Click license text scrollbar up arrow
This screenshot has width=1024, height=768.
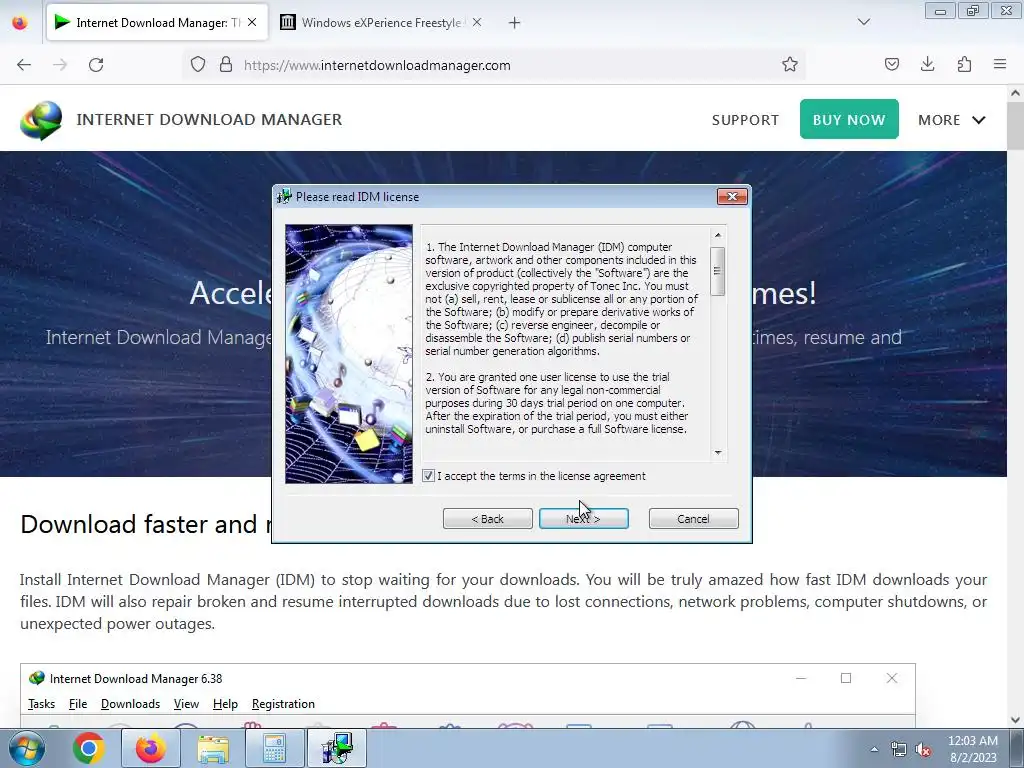[718, 235]
